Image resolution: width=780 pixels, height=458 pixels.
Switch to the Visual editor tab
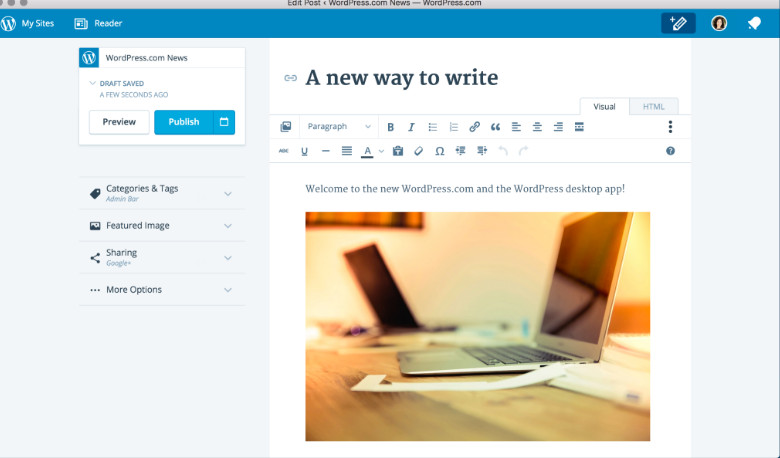pyautogui.click(x=604, y=106)
